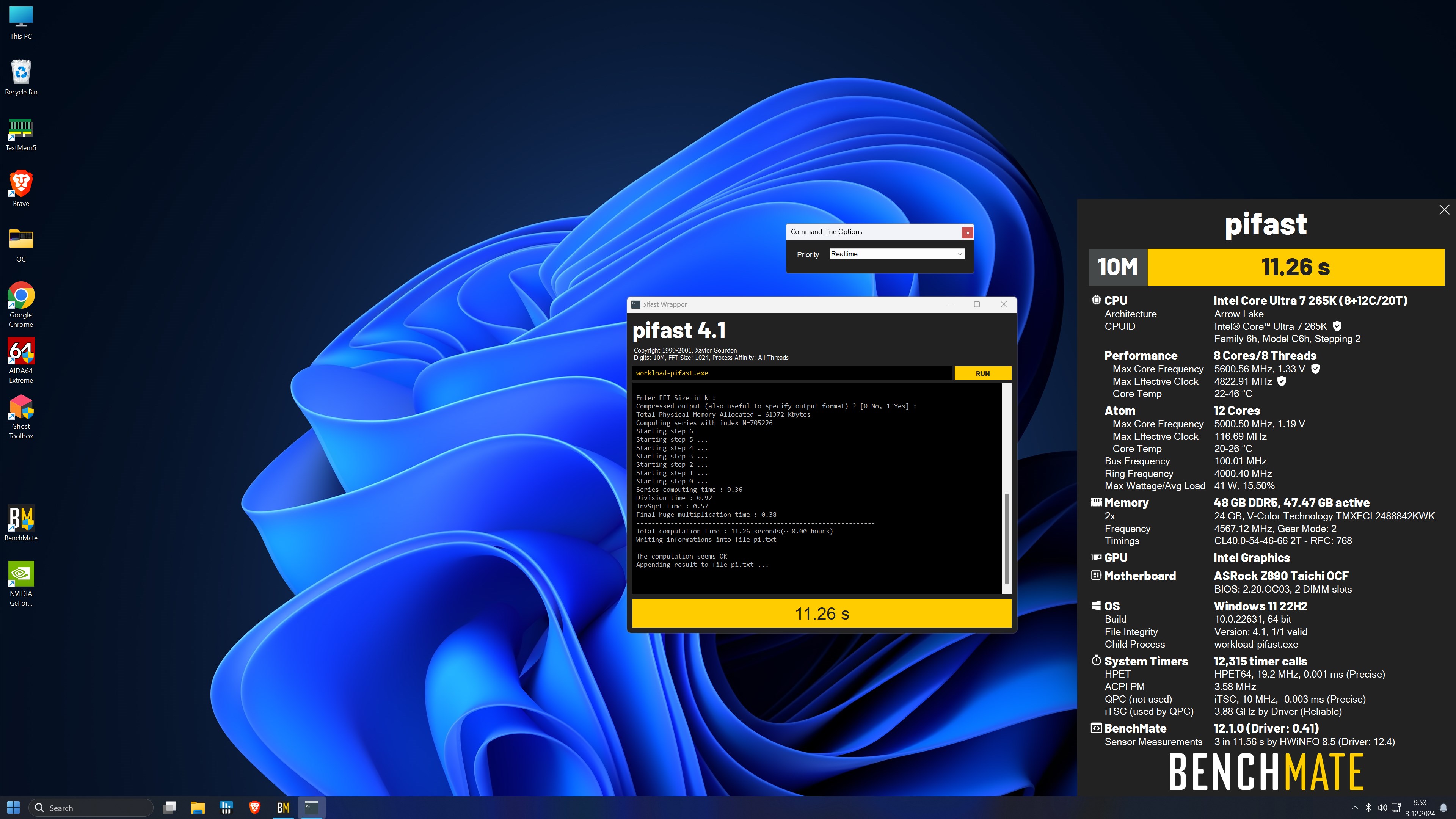The image size is (1456, 819).
Task: Click the Max Effective Clock verified shield
Action: pyautogui.click(x=1282, y=381)
